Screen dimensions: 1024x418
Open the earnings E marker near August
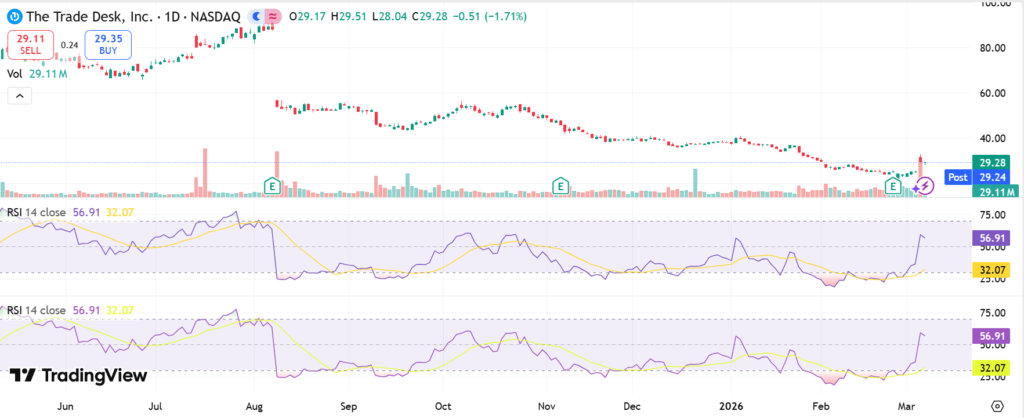[270, 185]
